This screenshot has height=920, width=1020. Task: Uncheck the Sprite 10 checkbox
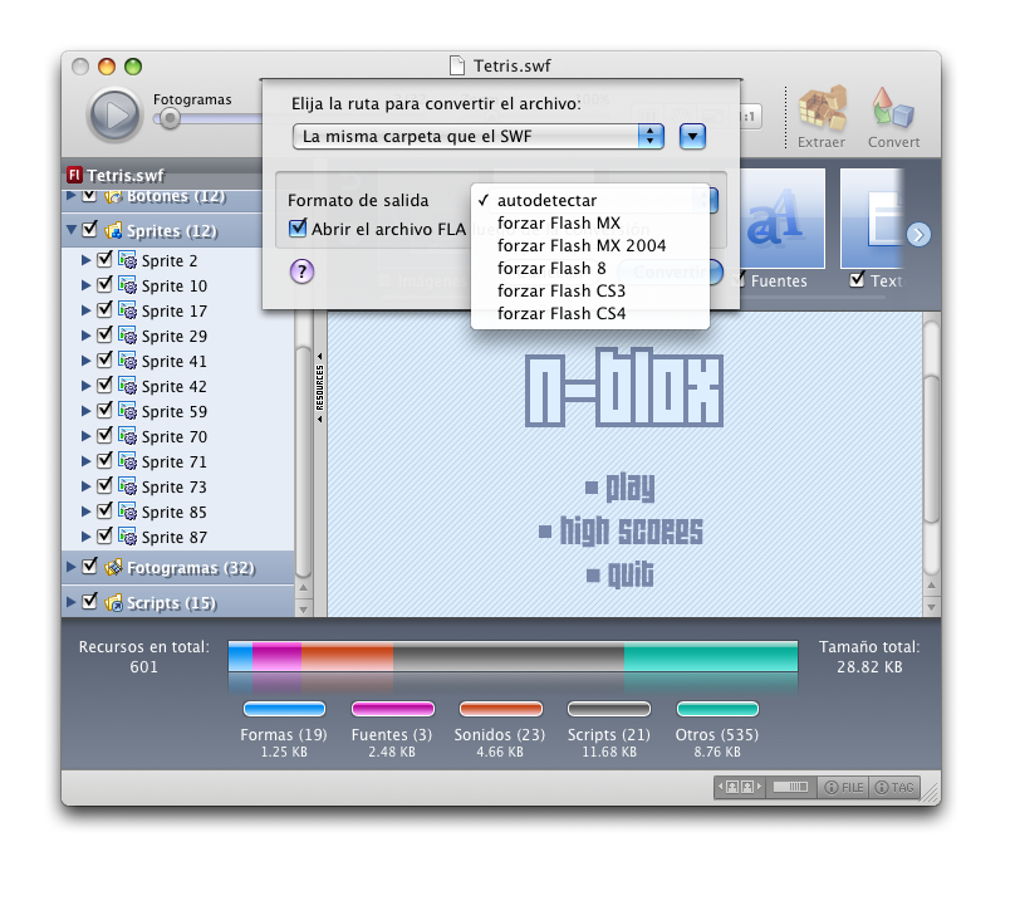[x=104, y=285]
